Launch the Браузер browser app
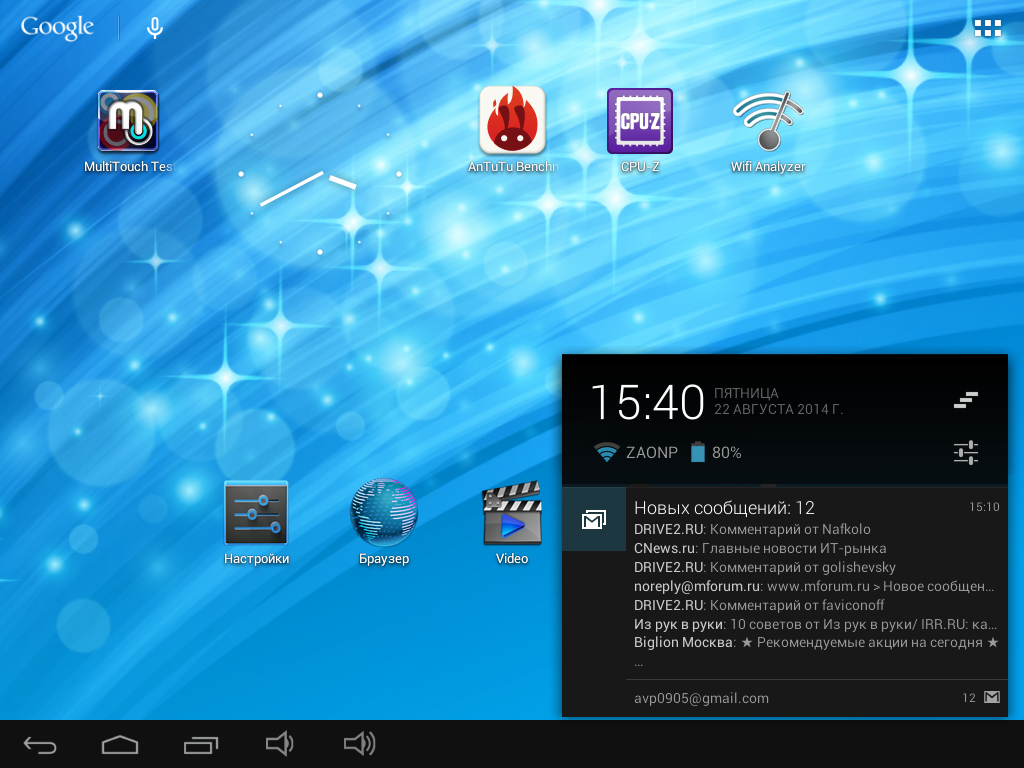Image resolution: width=1024 pixels, height=768 pixels. point(384,514)
